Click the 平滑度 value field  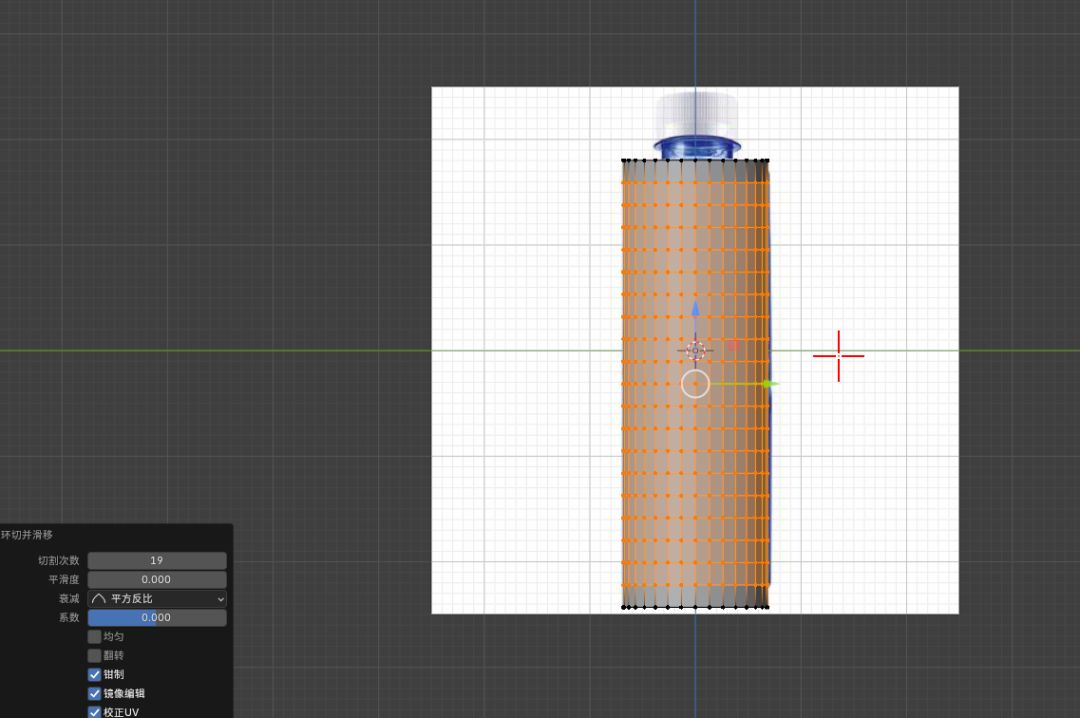[x=157, y=580]
